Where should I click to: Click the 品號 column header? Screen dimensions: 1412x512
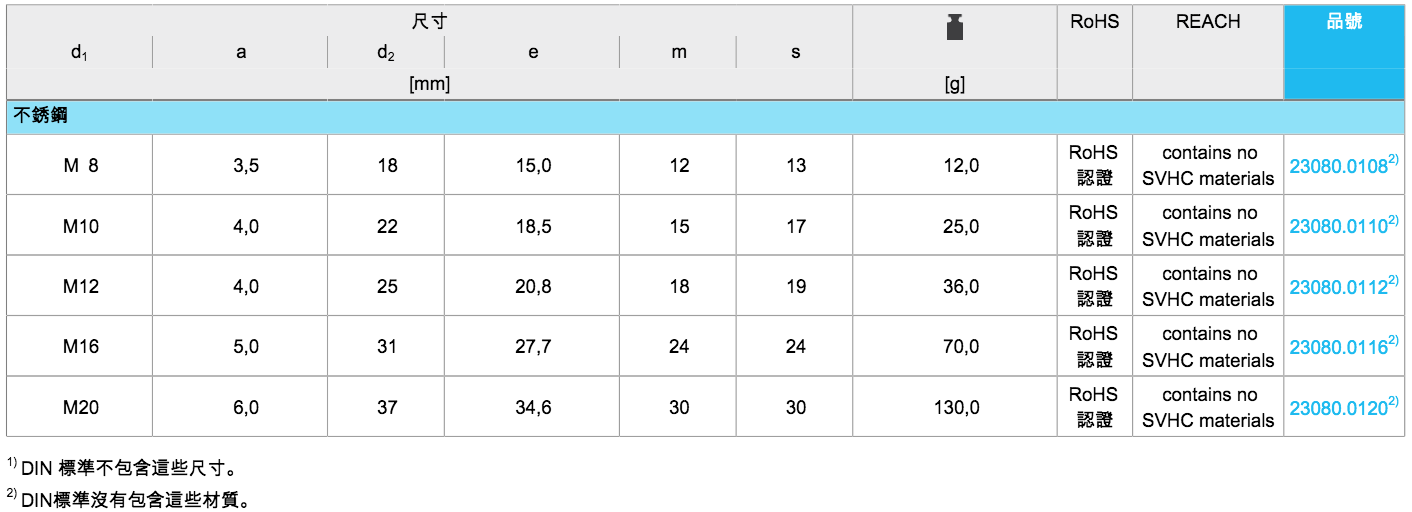(1343, 21)
